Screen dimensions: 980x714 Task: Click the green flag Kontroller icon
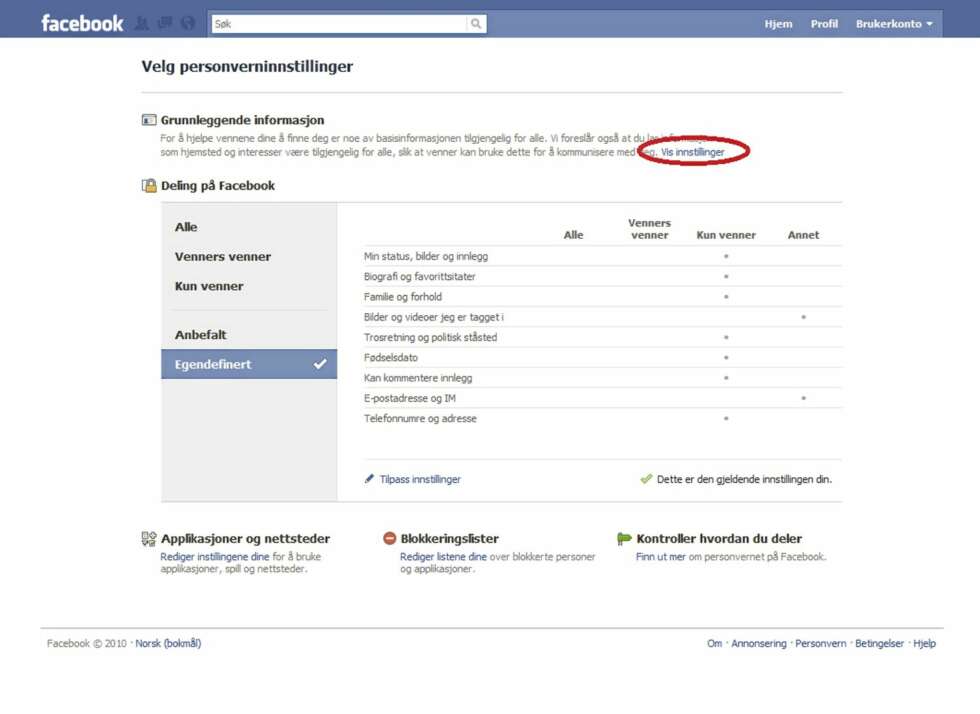[x=624, y=538]
